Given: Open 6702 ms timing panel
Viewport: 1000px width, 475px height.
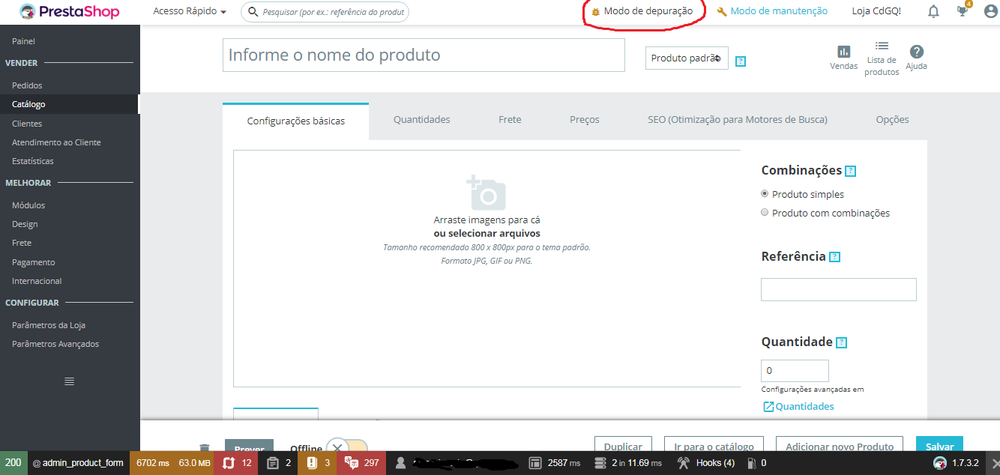Looking at the screenshot, I should tap(152, 463).
